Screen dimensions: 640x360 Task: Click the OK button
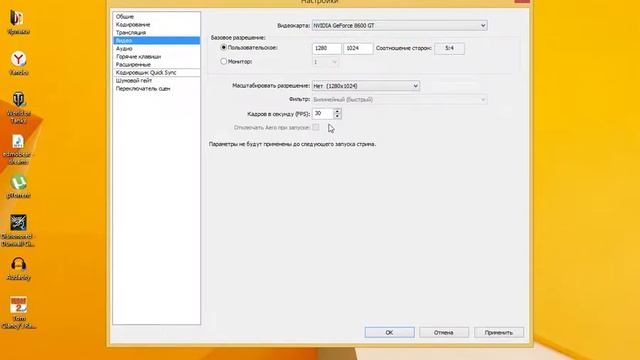point(389,332)
